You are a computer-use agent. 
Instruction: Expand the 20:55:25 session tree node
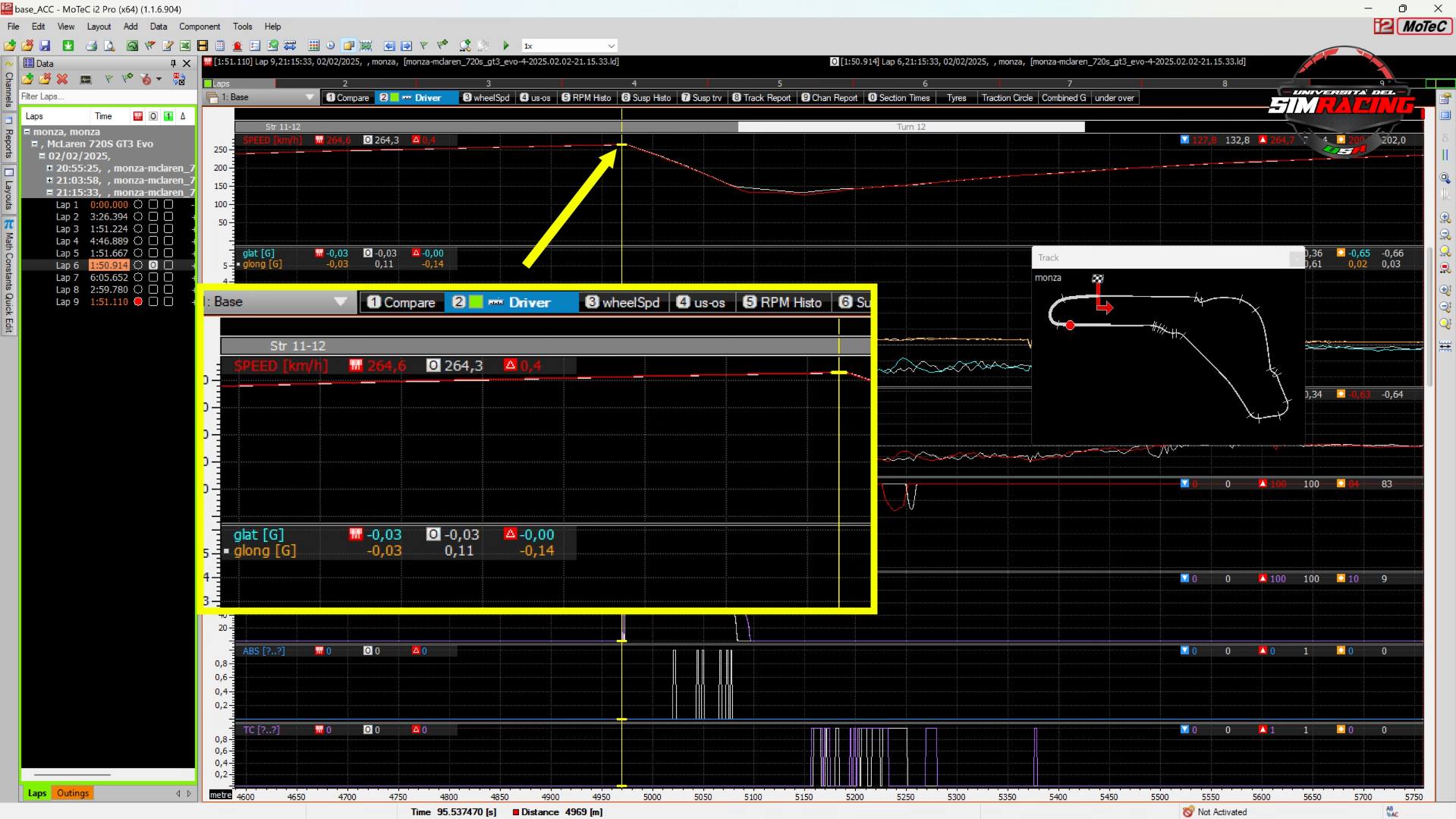pyautogui.click(x=50, y=168)
